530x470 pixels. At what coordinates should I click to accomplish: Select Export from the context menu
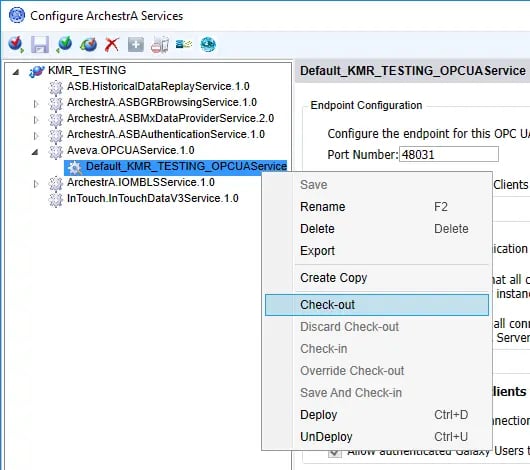[x=377, y=251]
